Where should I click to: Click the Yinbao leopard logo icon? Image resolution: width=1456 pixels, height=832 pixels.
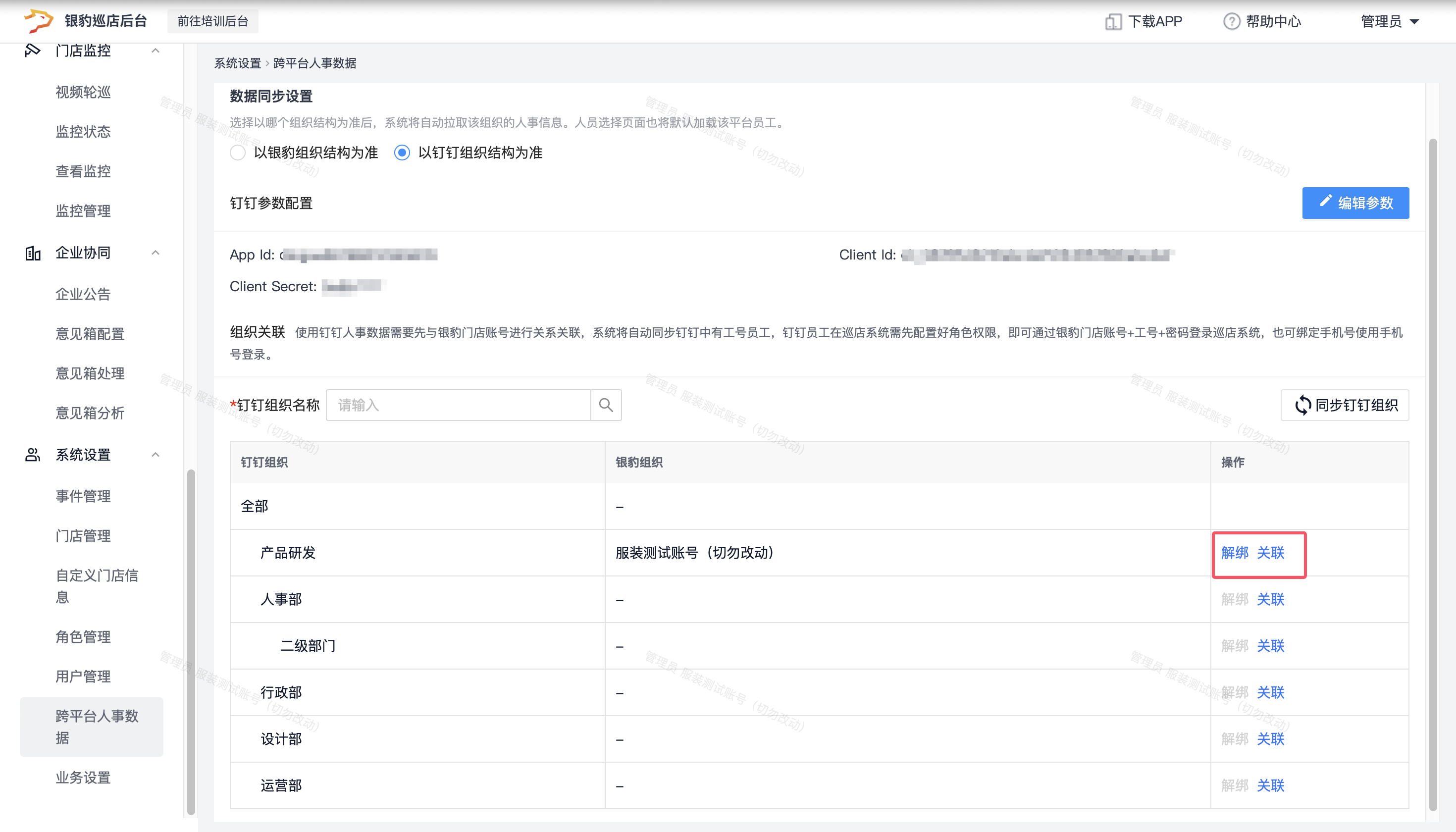tap(38, 21)
